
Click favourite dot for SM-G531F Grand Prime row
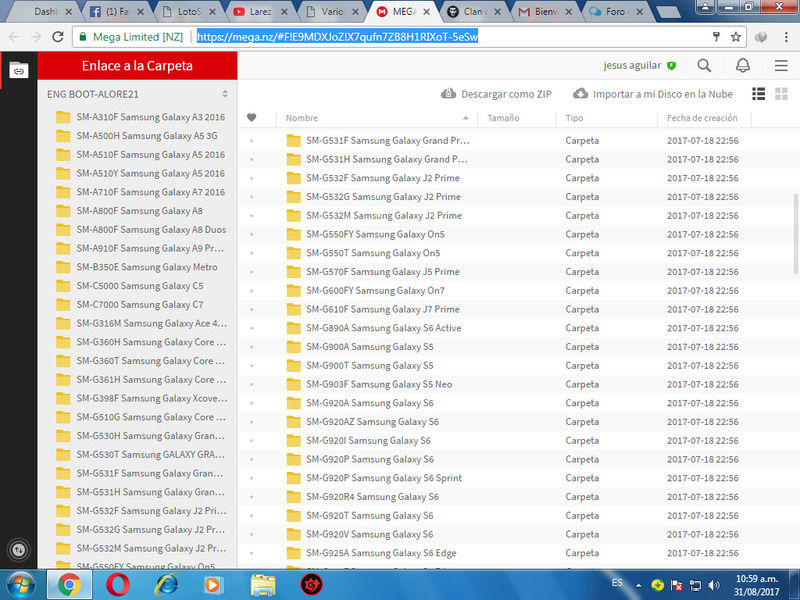(x=252, y=141)
